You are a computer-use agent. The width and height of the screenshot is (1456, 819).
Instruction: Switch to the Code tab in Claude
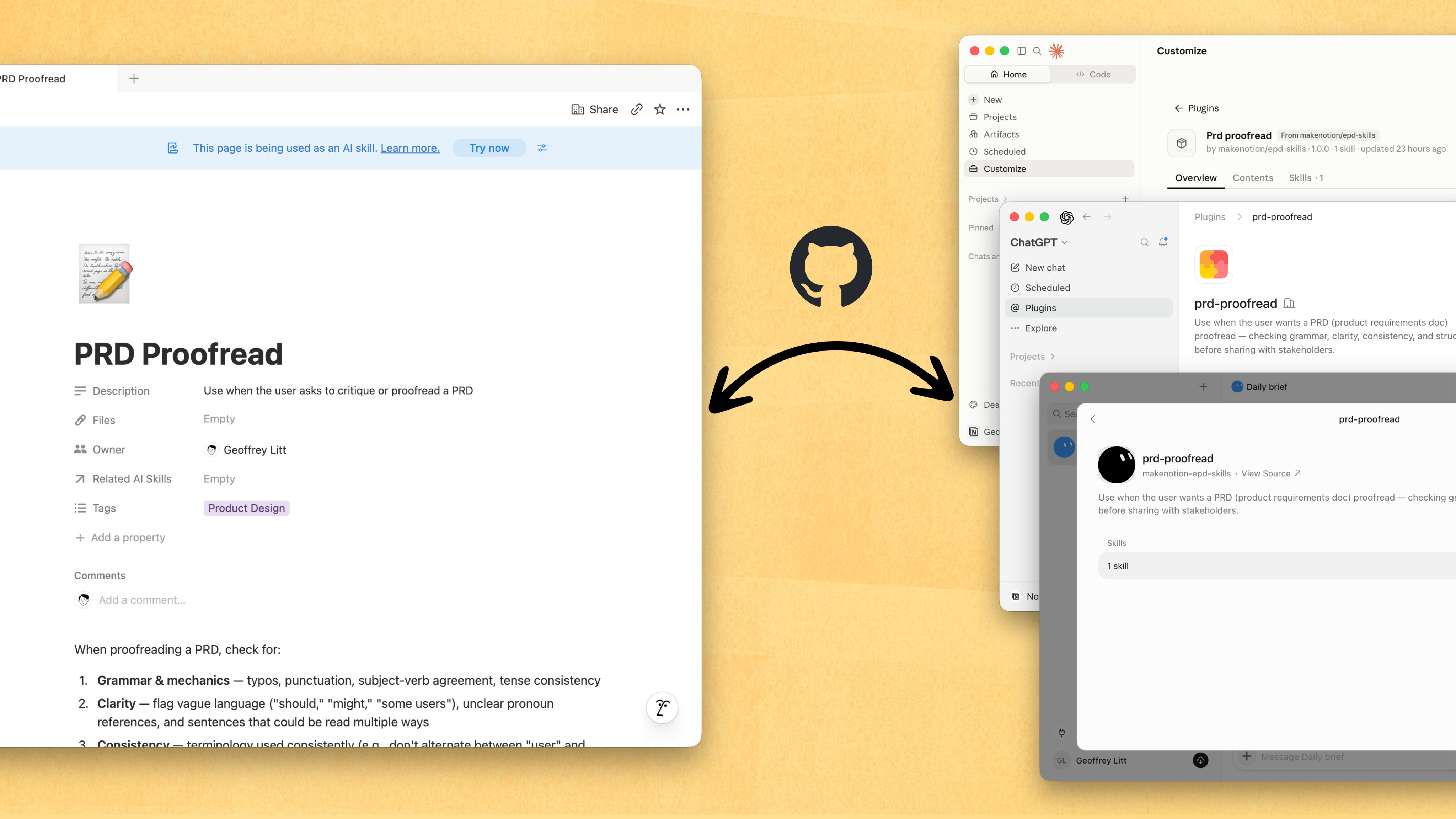pyautogui.click(x=1093, y=75)
